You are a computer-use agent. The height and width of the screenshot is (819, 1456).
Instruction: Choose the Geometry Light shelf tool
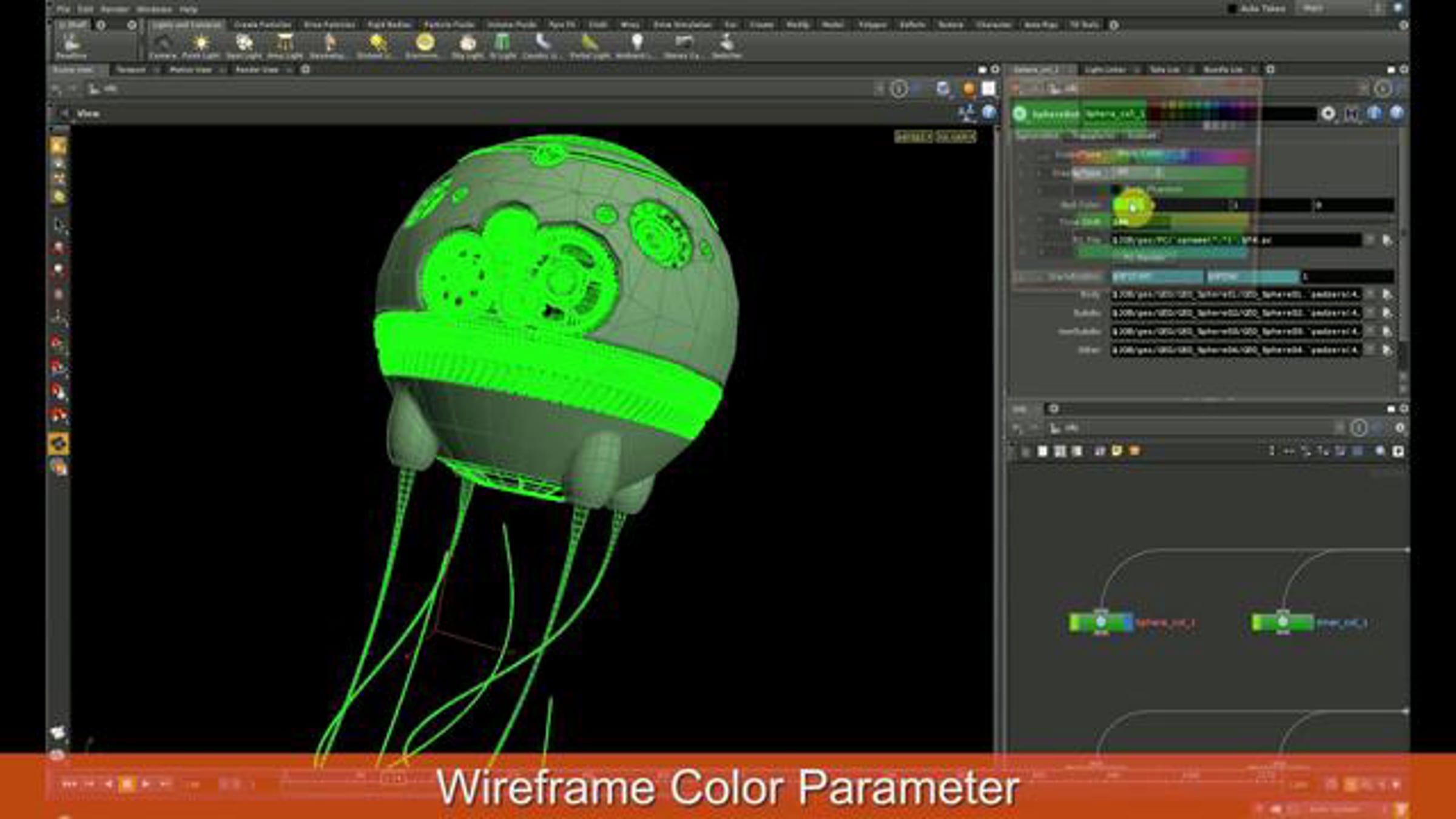329,46
